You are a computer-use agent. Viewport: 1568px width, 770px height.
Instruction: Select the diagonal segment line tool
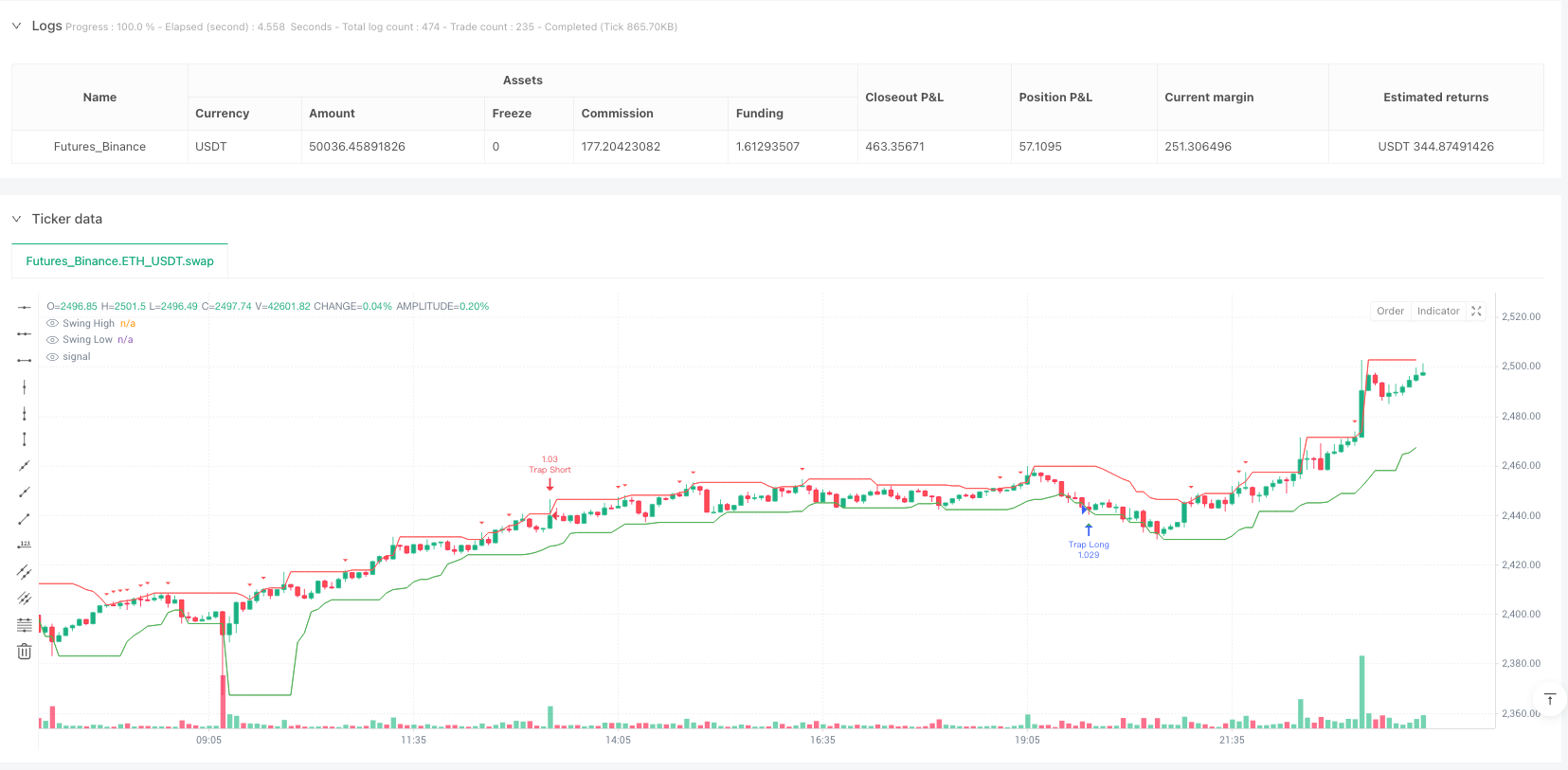(x=25, y=519)
